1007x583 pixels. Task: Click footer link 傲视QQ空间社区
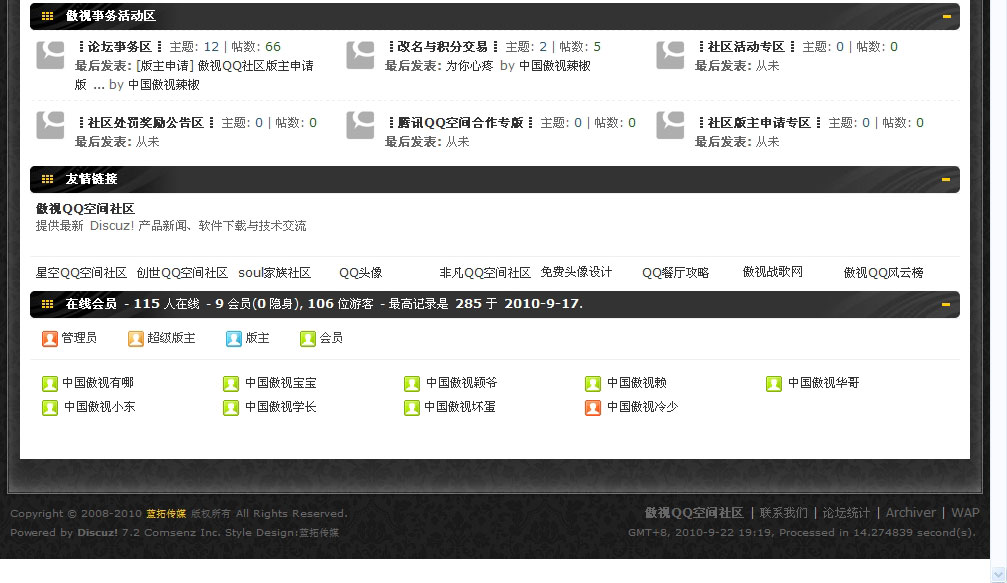(x=694, y=513)
